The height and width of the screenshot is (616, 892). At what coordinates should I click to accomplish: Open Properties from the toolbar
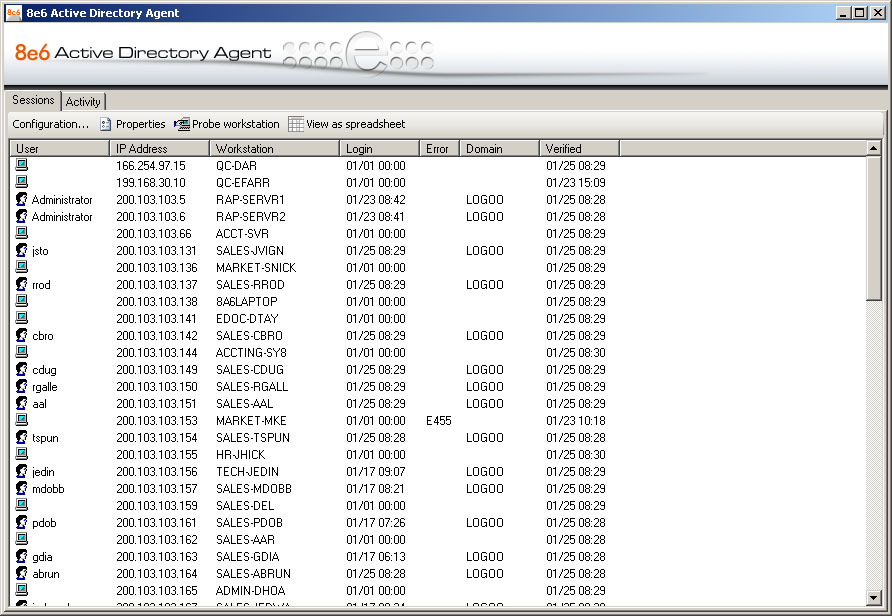click(133, 124)
